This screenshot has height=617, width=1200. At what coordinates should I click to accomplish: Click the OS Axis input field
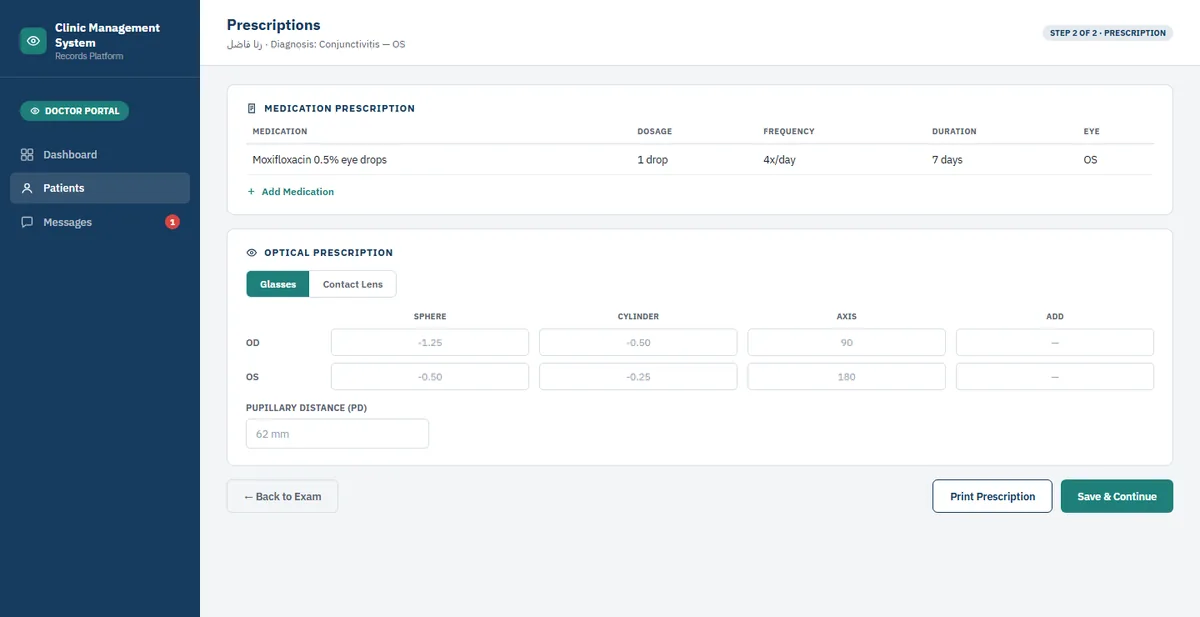(846, 377)
